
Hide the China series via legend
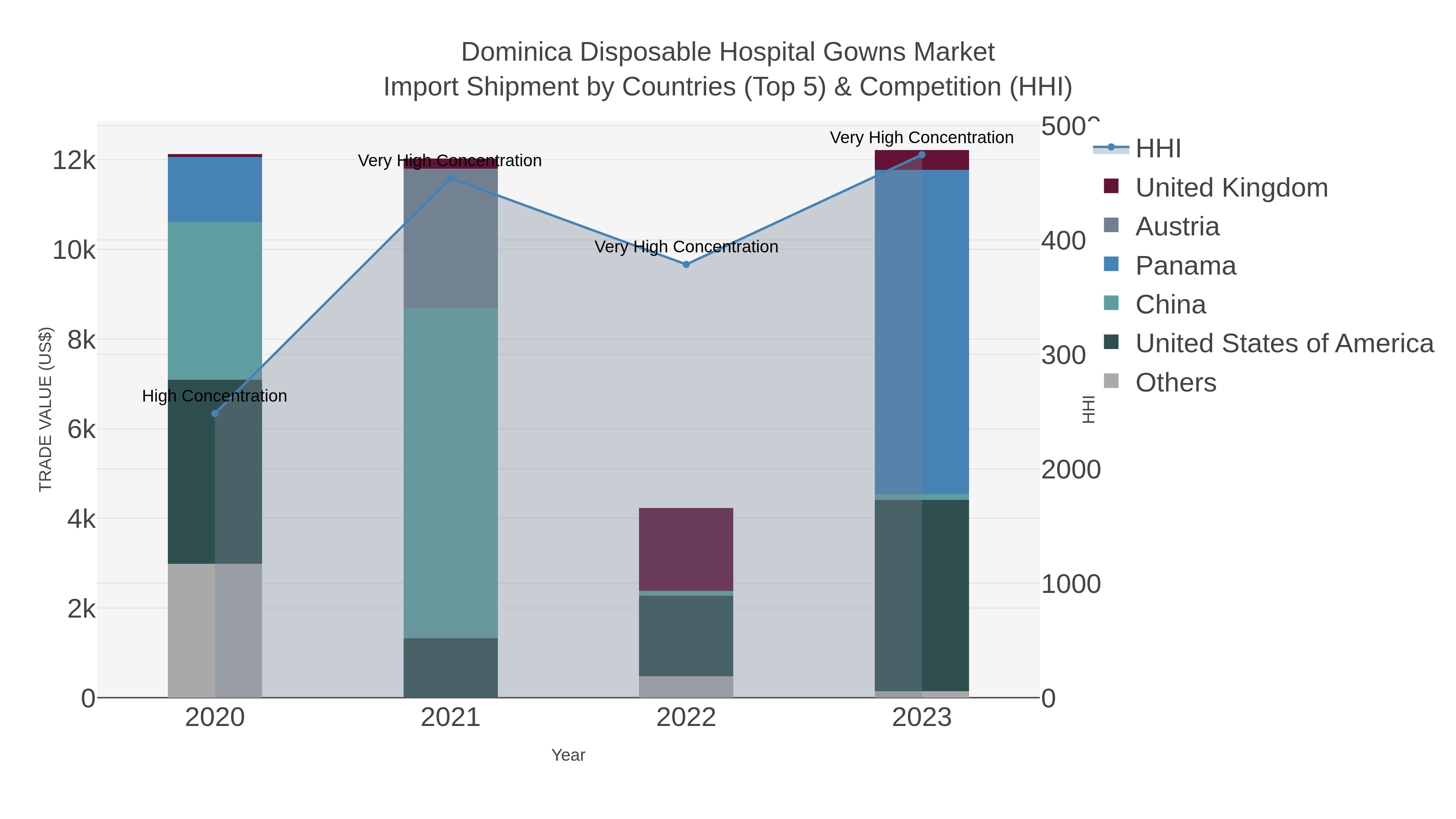[1154, 305]
